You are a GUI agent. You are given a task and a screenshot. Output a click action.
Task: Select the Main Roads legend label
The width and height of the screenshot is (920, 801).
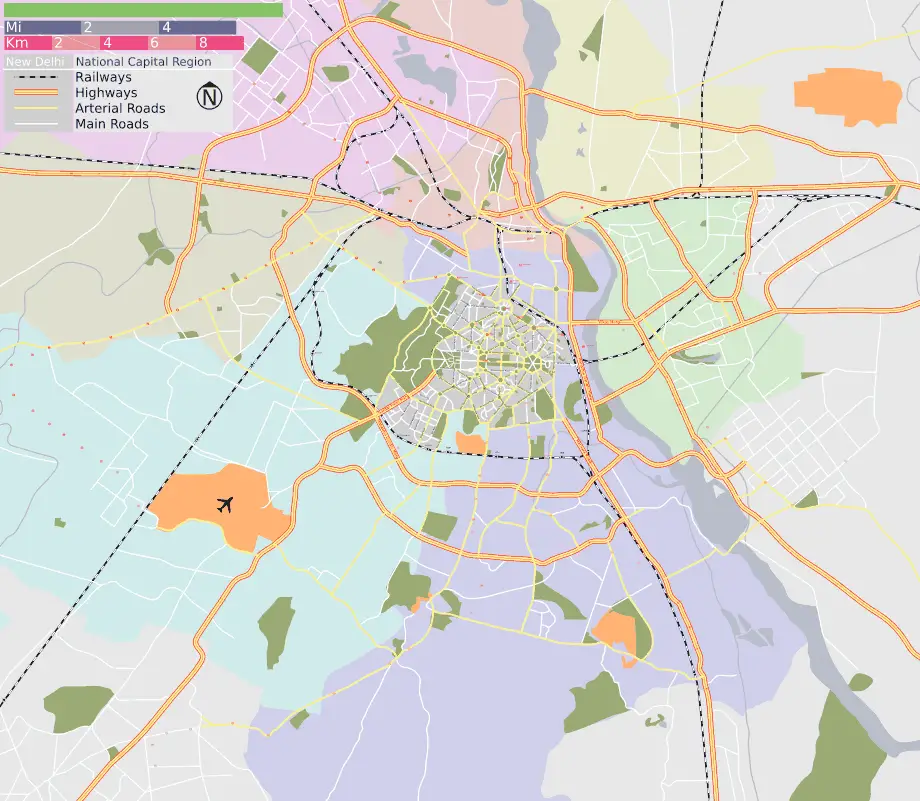click(111, 124)
